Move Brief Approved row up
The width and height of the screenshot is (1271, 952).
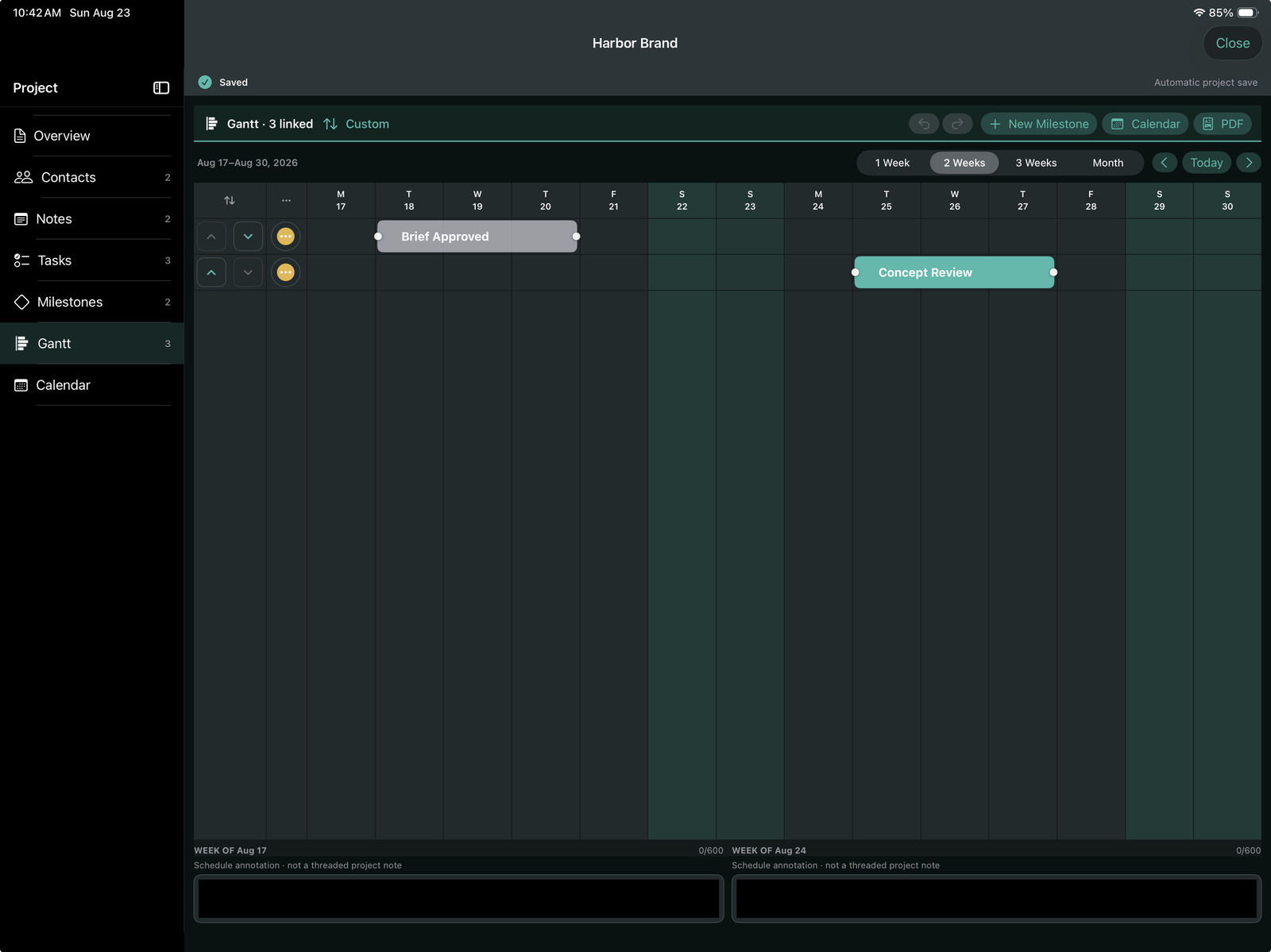(x=211, y=237)
